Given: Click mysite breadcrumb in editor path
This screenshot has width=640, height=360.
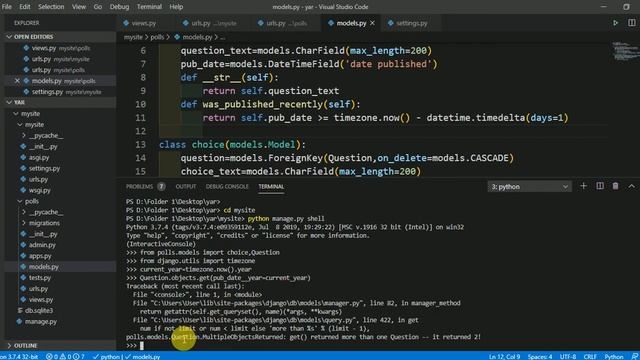Looking at the screenshot, I should [133, 37].
